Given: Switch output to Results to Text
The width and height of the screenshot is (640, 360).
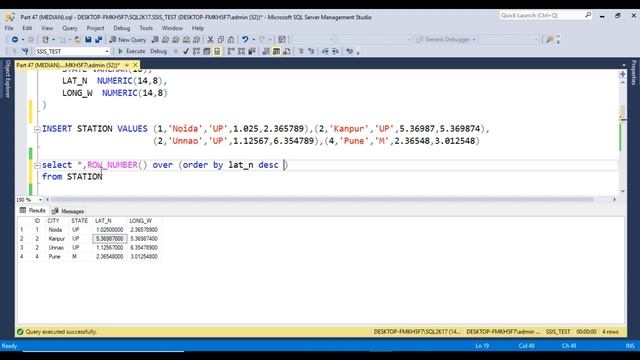Looking at the screenshot, I should (x=266, y=51).
